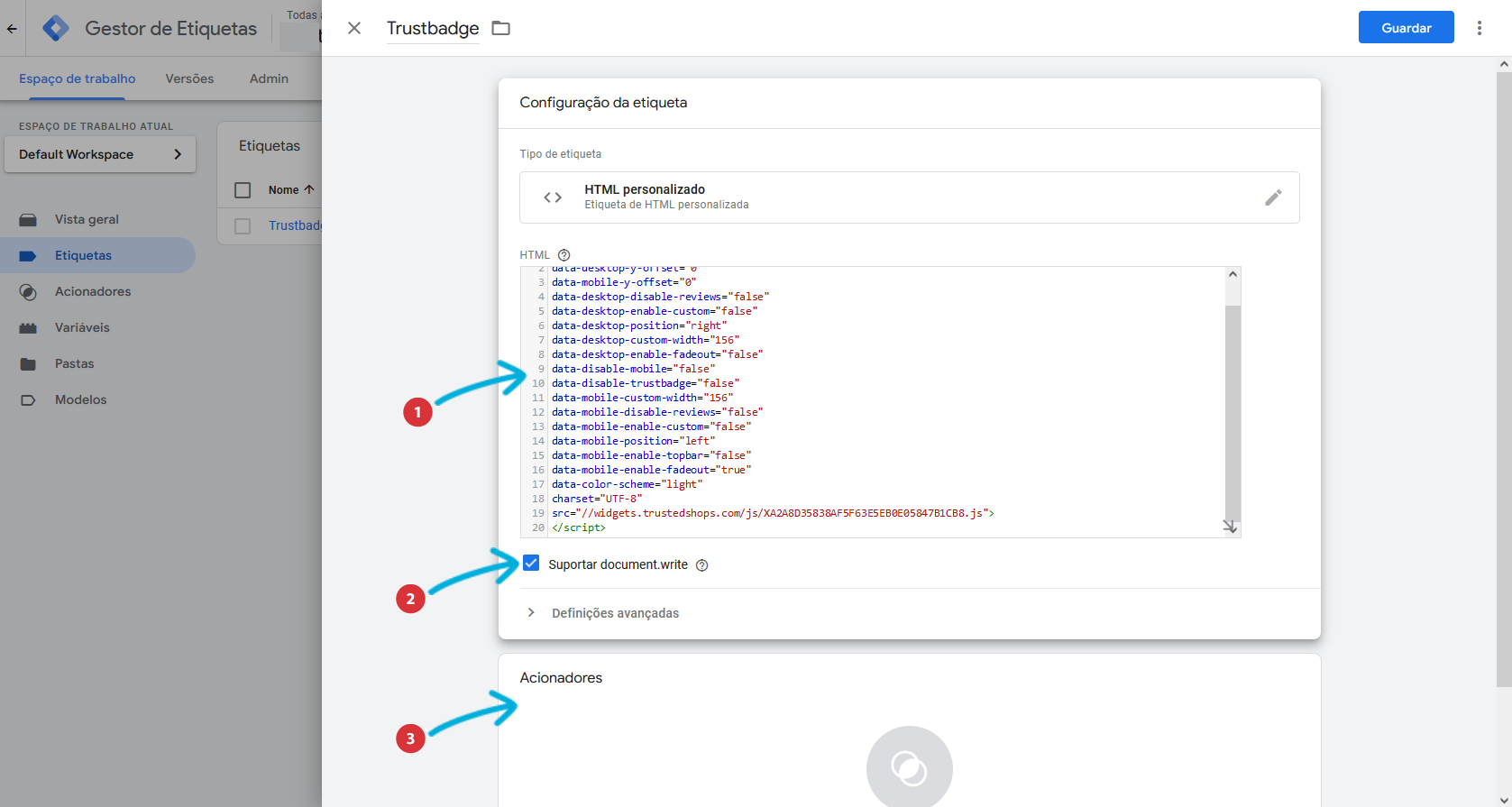Screen dimensions: 1512x807
Task: Click the Guardar button
Action: pyautogui.click(x=1406, y=27)
